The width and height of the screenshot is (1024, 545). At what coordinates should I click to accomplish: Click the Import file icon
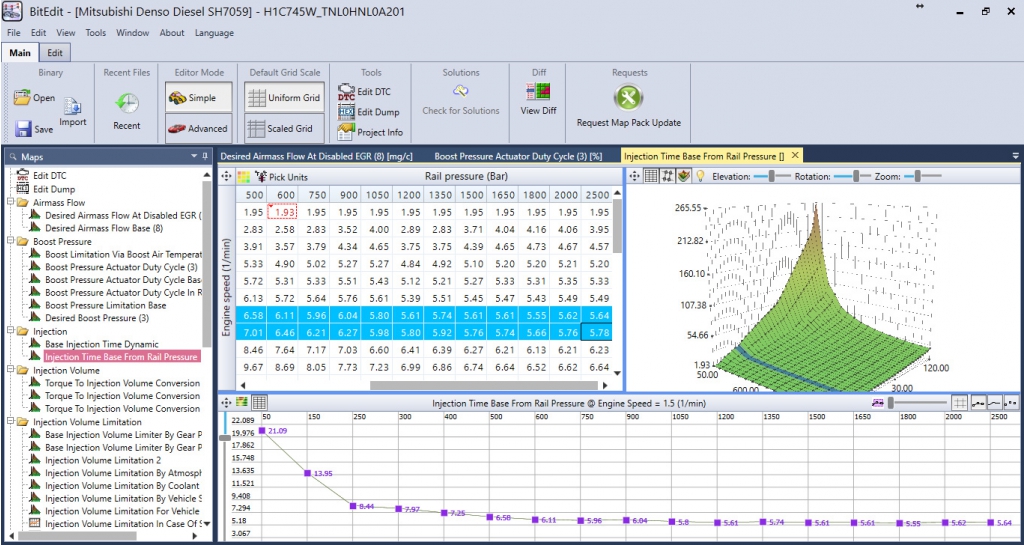click(72, 107)
